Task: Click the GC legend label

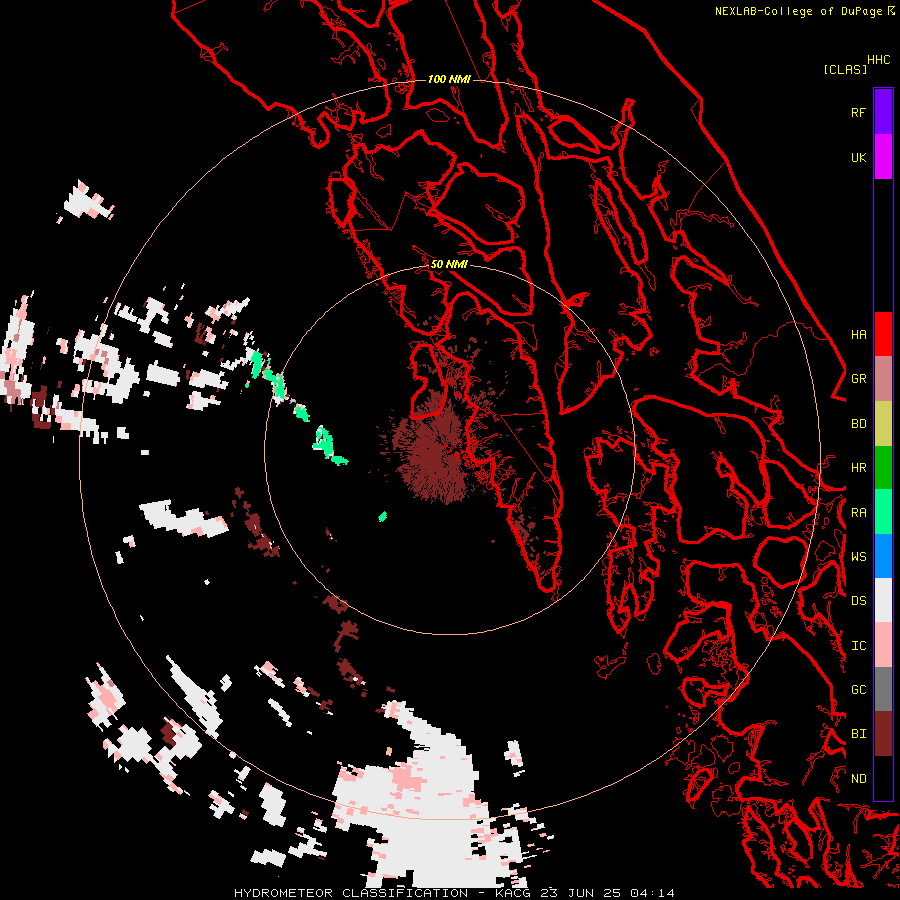Action: click(858, 689)
